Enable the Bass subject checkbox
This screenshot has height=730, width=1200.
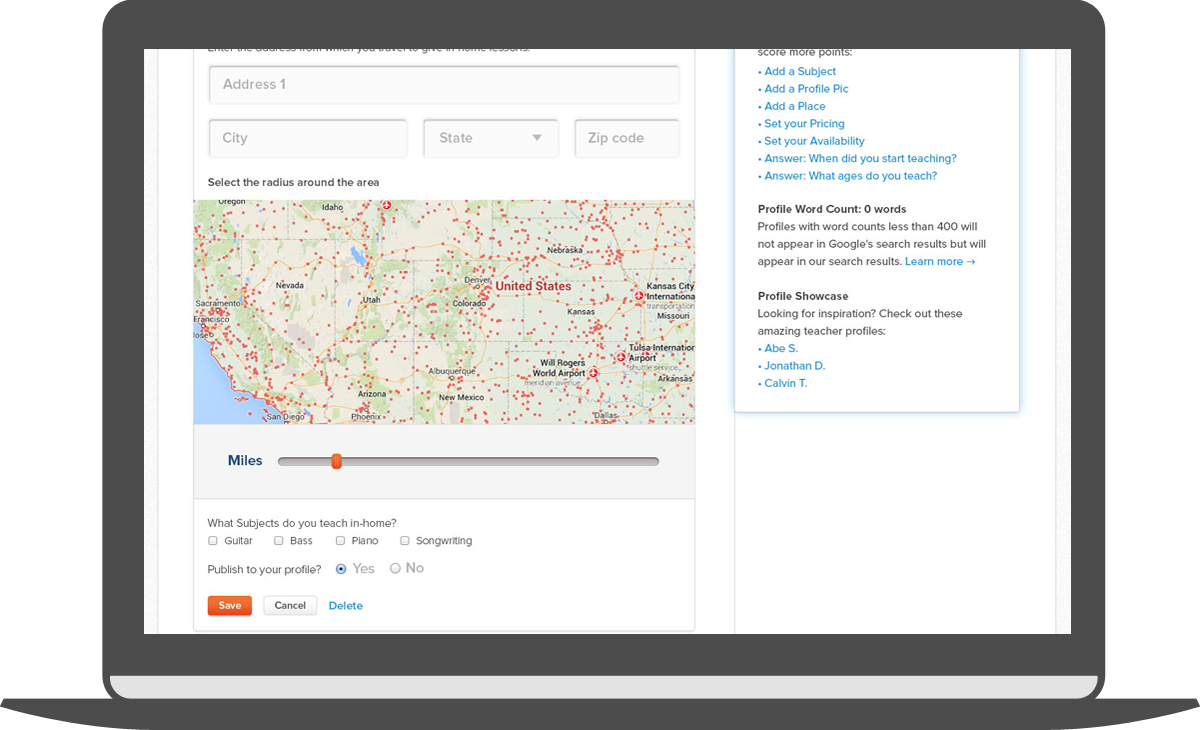[279, 541]
